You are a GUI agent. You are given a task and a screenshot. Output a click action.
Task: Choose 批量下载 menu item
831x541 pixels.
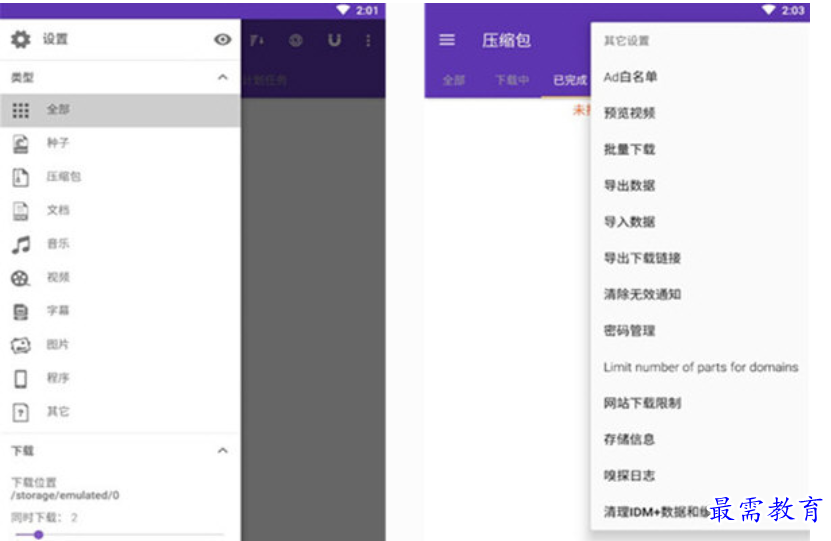(630, 149)
